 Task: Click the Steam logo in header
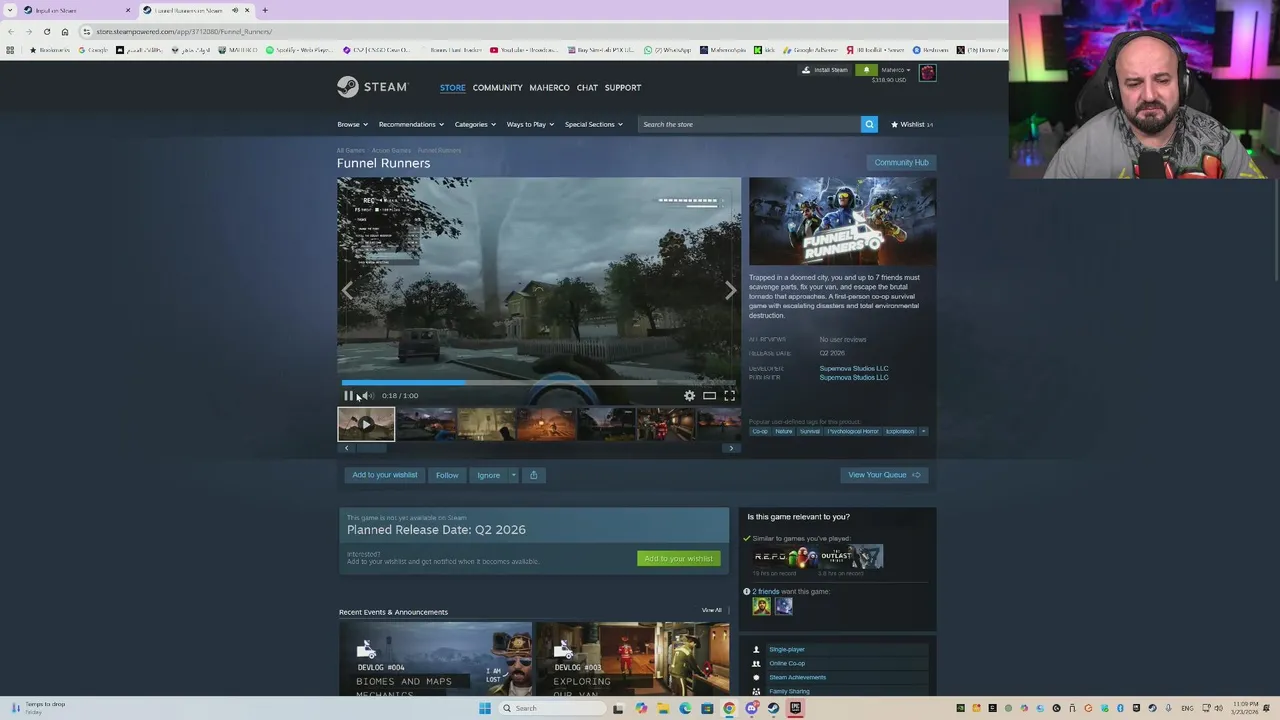click(372, 87)
